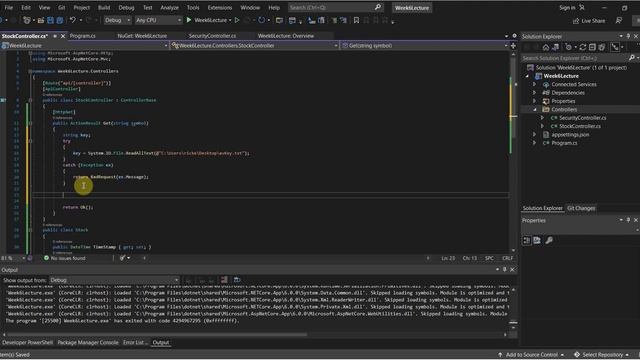Expand the Dependencies node
Viewport: 640px width, 360px height.
pyautogui.click(x=535, y=93)
